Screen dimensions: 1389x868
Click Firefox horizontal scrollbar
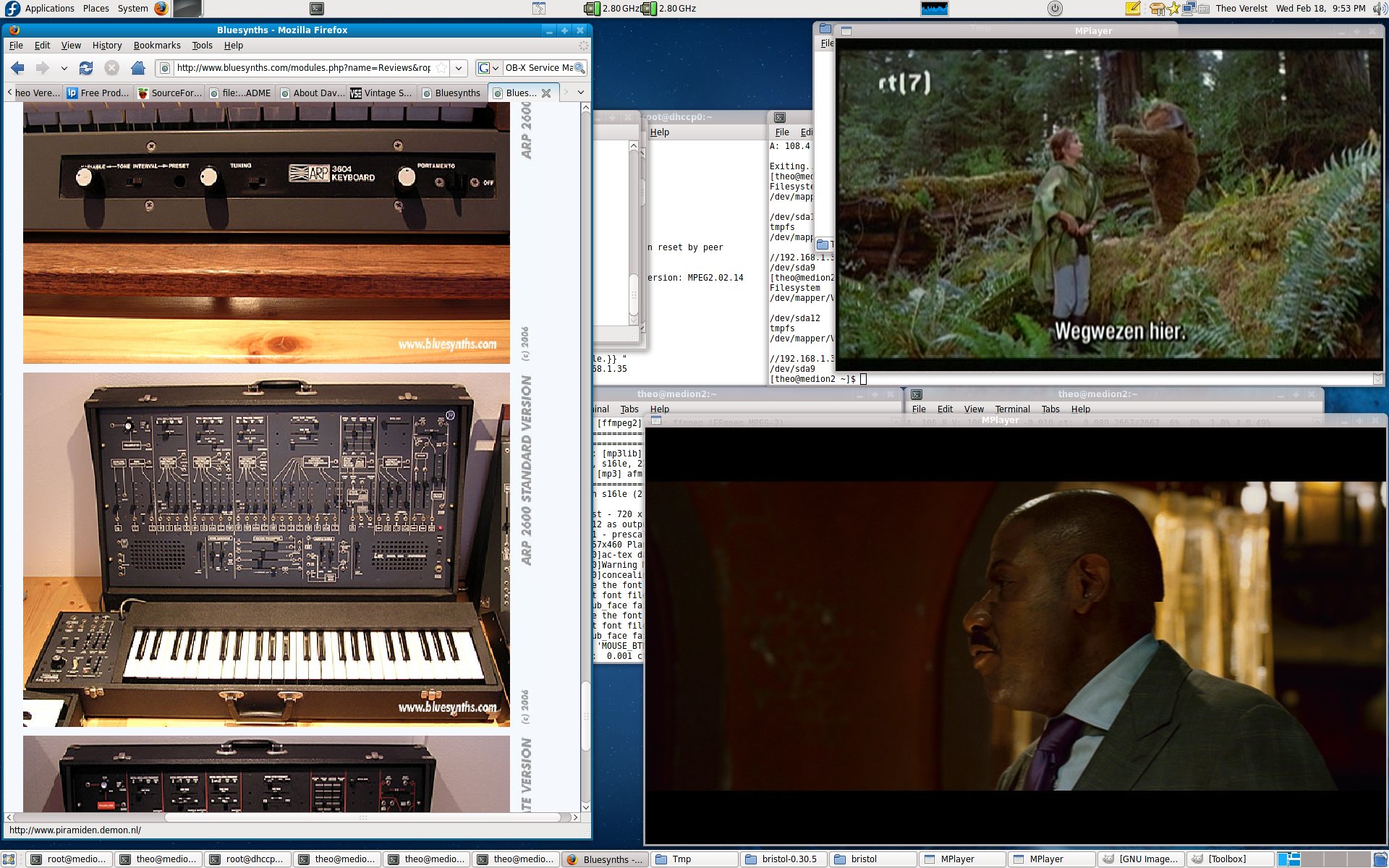pyautogui.click(x=362, y=817)
